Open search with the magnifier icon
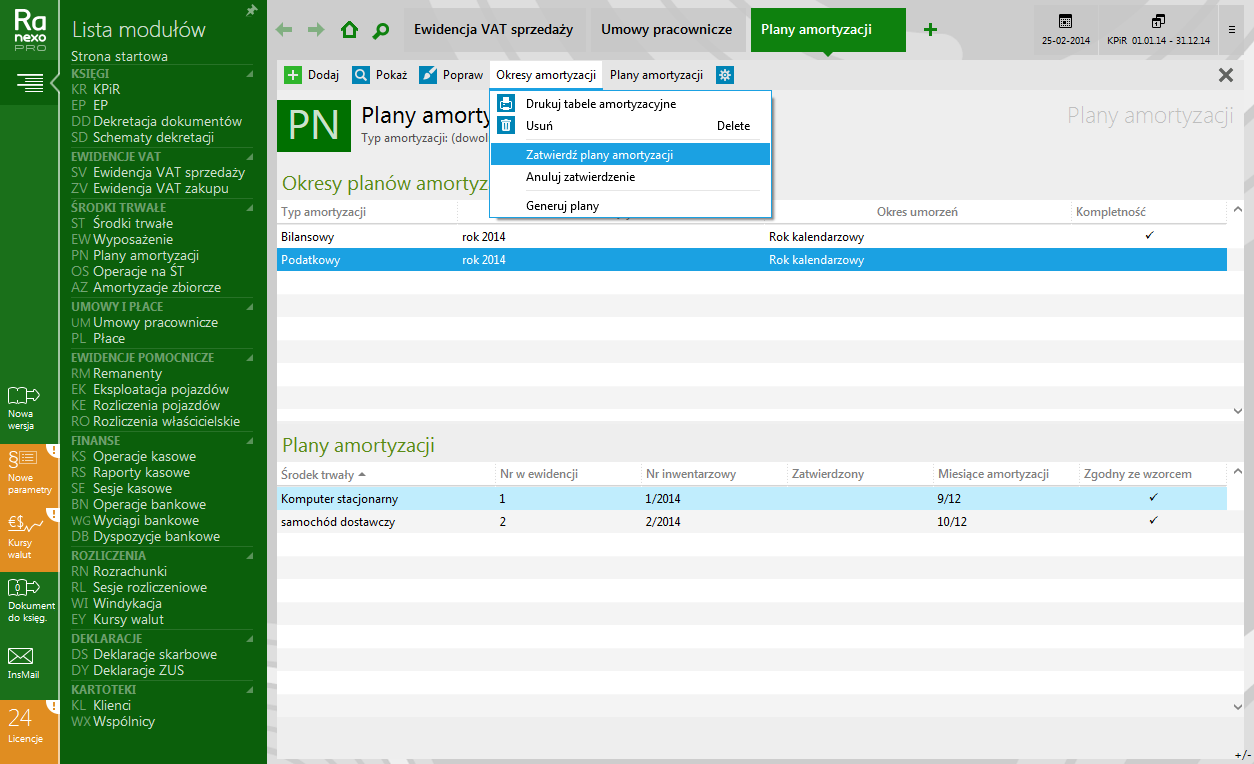The image size is (1254, 764). (380, 30)
